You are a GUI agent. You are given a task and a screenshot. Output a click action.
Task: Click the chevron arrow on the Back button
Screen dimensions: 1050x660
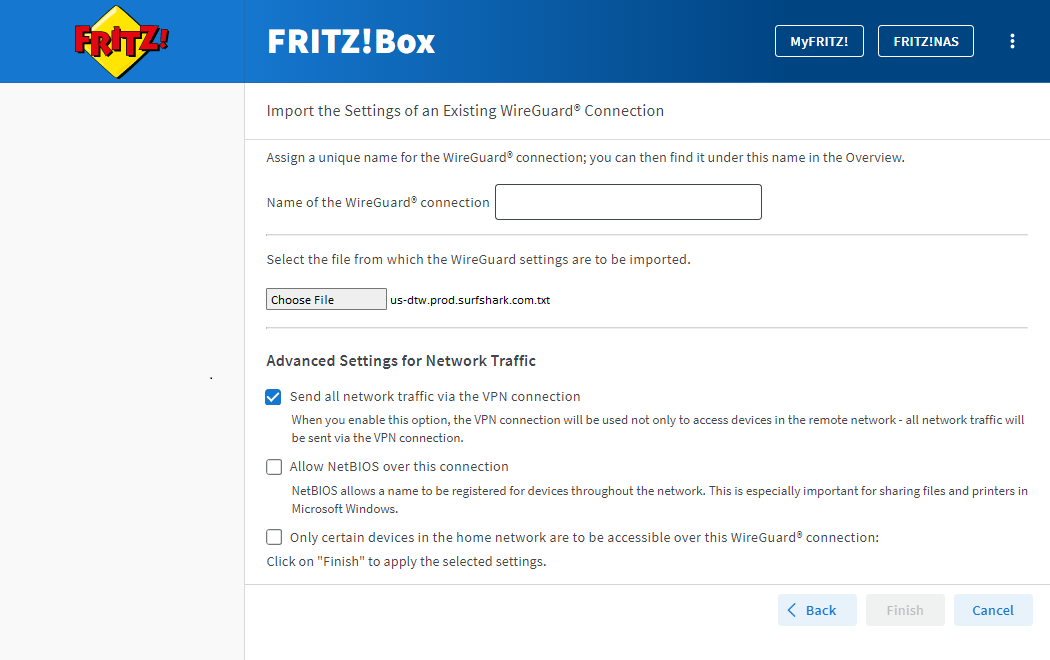tap(792, 610)
